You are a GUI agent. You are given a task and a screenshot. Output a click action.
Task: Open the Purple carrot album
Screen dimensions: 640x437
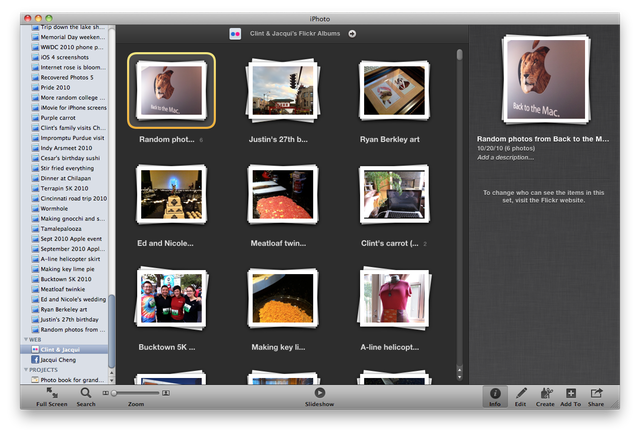(x=64, y=118)
